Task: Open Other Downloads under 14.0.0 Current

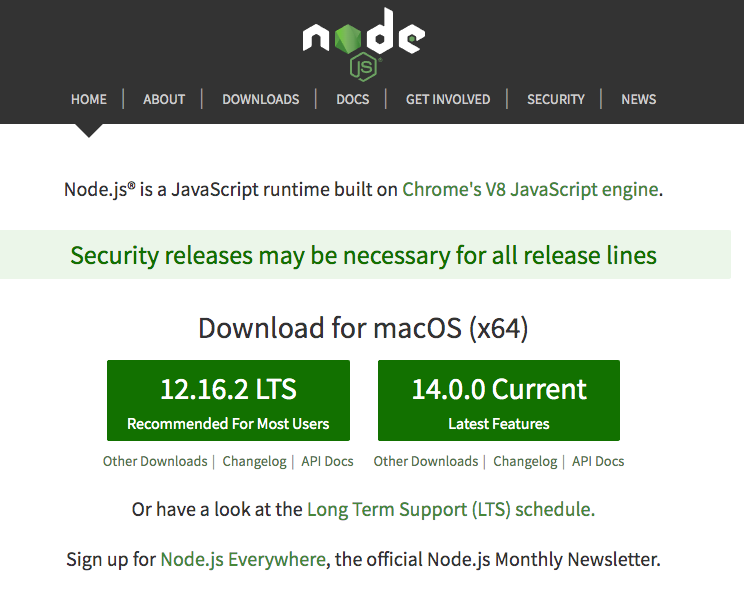Action: pyautogui.click(x=426, y=461)
